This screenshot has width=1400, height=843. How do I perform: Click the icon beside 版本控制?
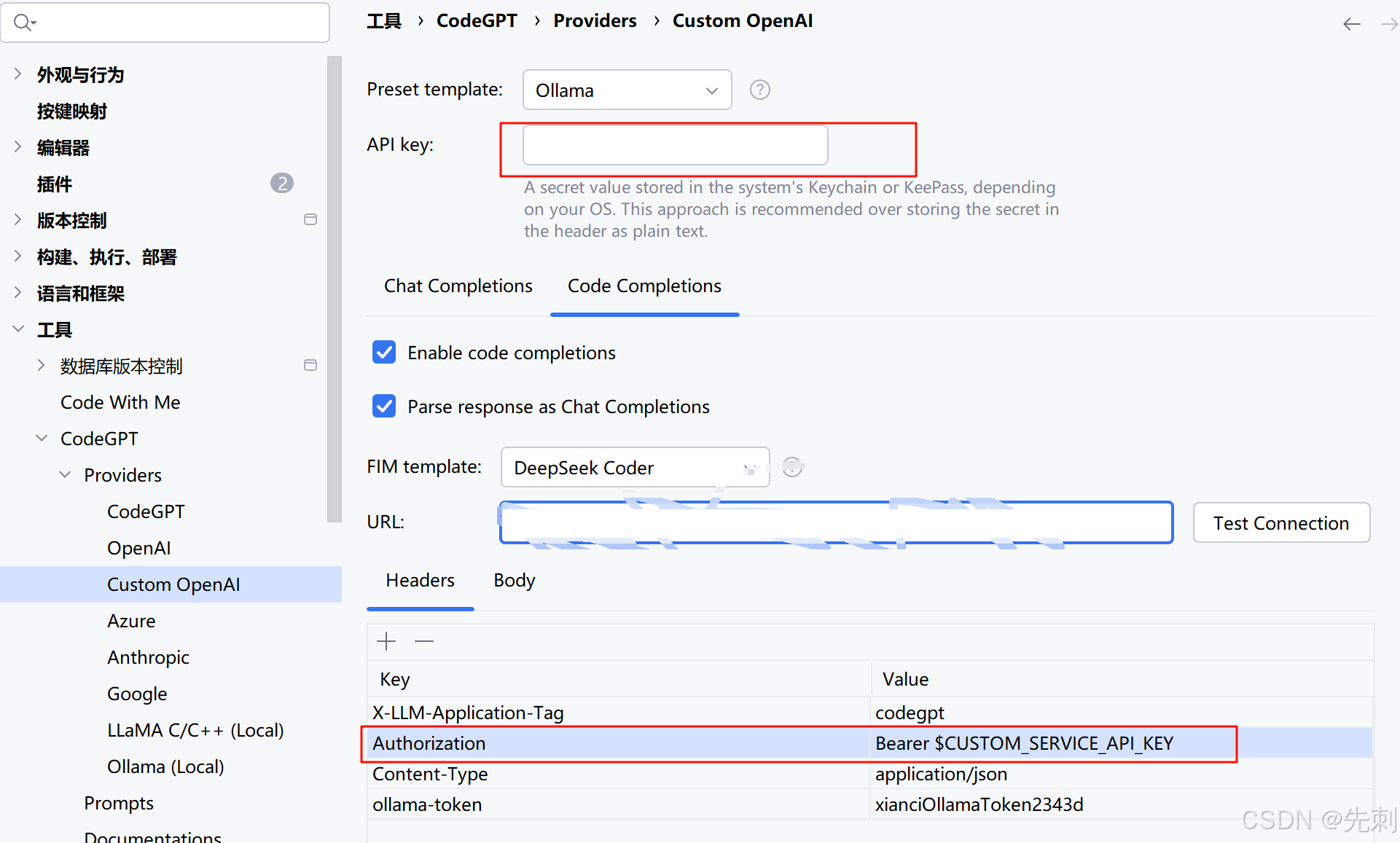pos(310,220)
